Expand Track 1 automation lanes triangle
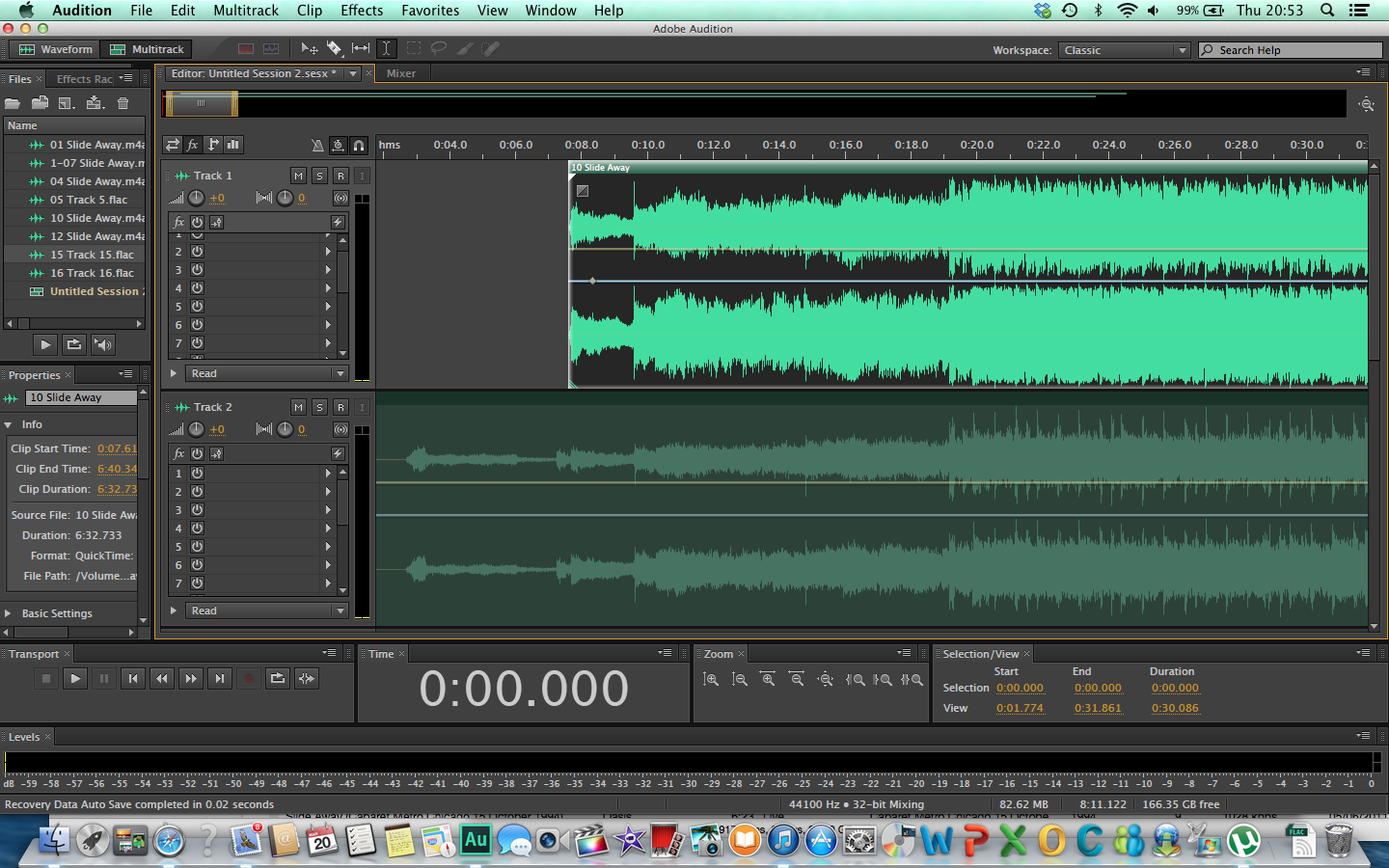Screen dimensions: 1389x868 [x=174, y=373]
